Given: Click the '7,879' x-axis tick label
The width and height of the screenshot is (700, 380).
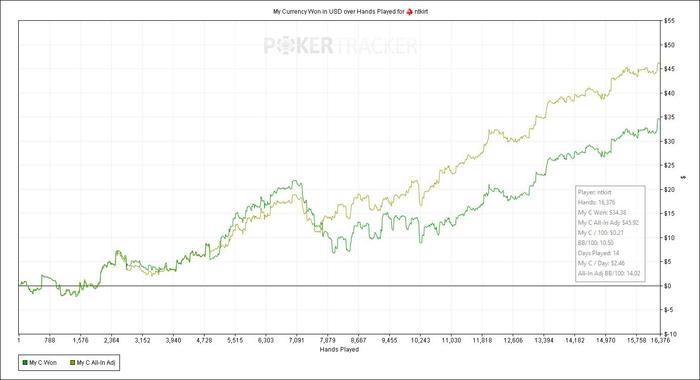Looking at the screenshot, I should tap(327, 340).
